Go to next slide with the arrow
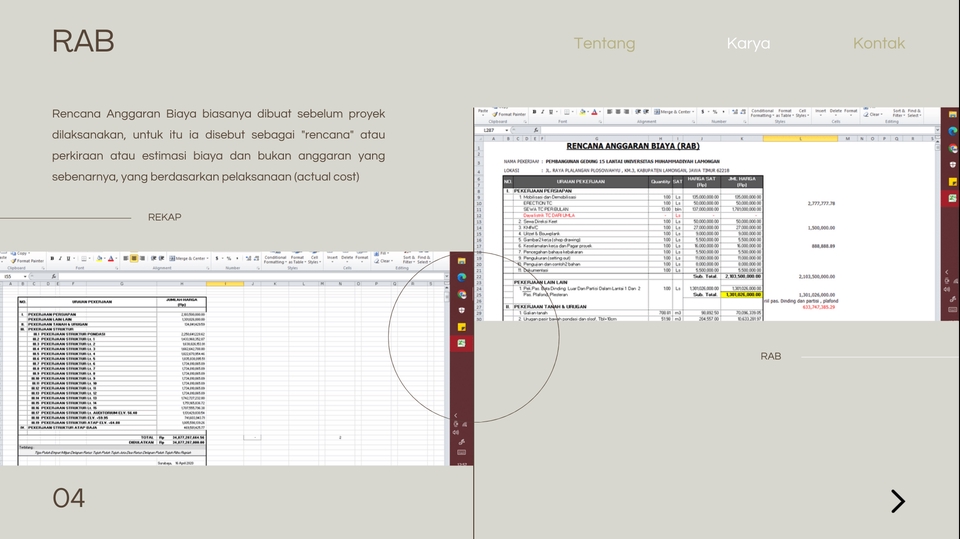 click(x=897, y=501)
